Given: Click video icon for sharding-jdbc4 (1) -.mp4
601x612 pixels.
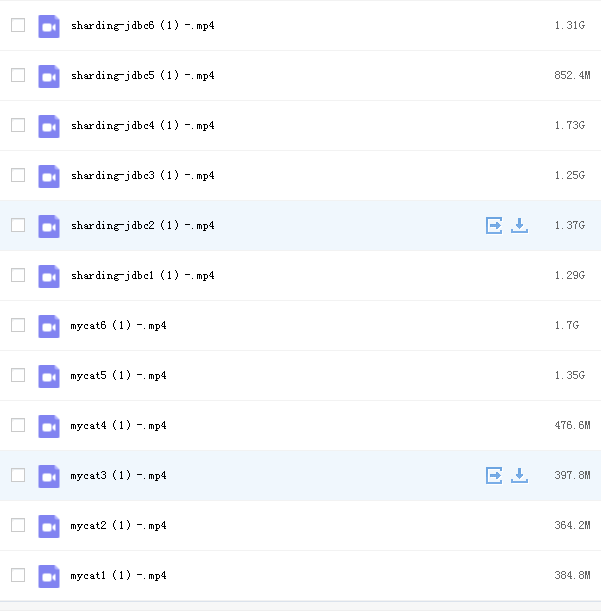Looking at the screenshot, I should point(49,126).
